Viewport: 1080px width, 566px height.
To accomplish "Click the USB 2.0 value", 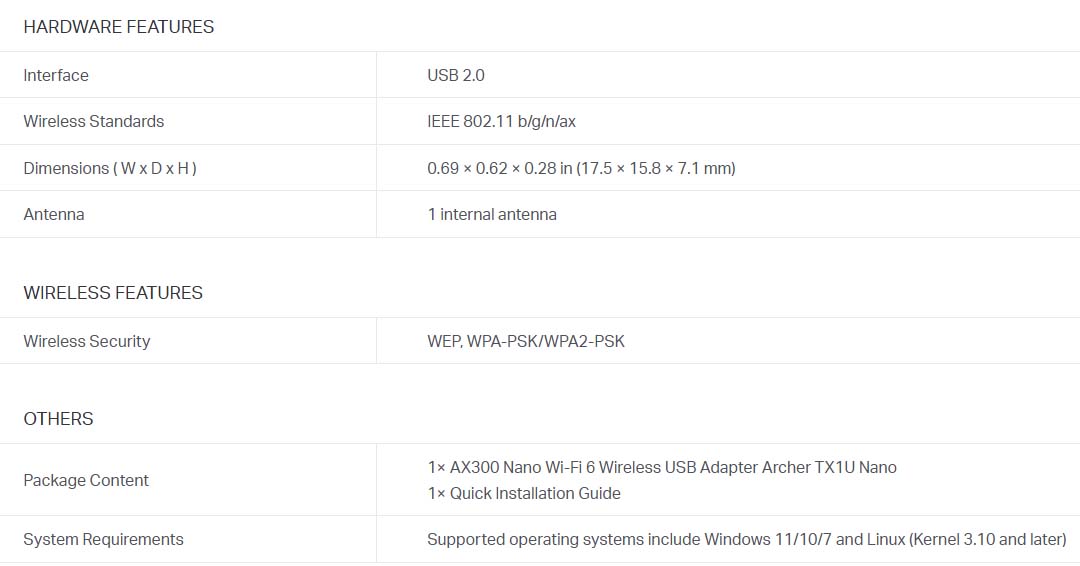I will pyautogui.click(x=456, y=75).
